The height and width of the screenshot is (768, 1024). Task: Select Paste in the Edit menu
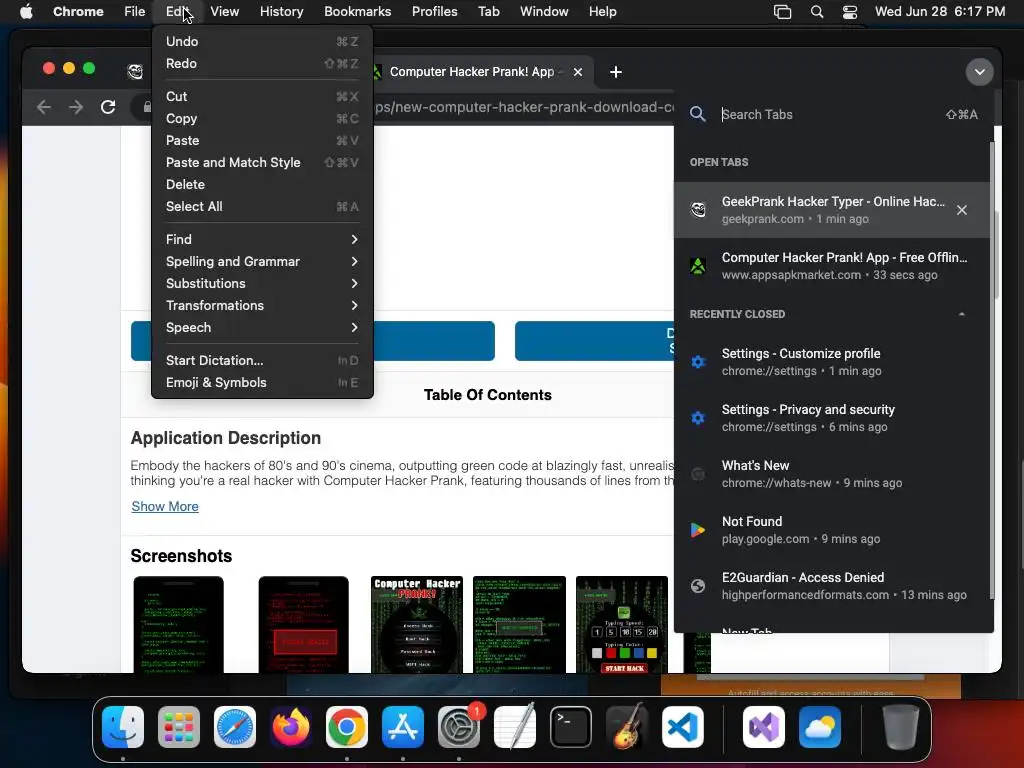tap(262, 140)
